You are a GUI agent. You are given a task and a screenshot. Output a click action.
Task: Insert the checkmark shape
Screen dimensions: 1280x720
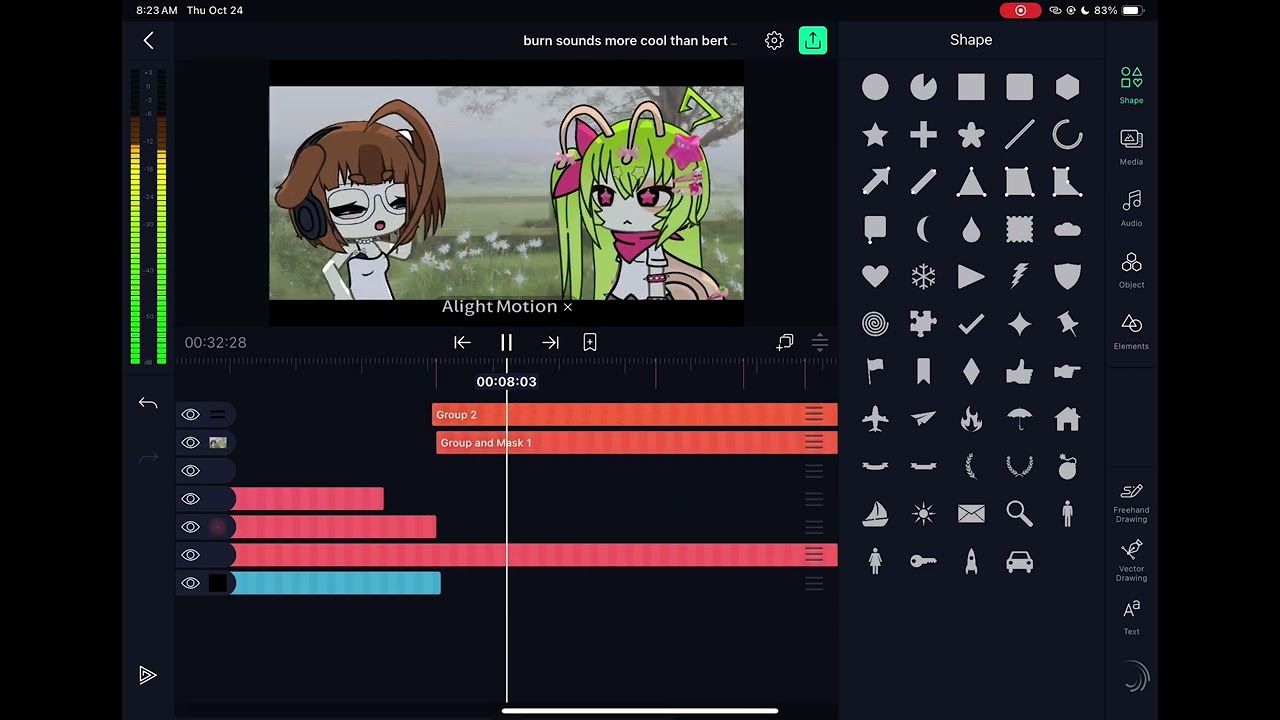(971, 324)
